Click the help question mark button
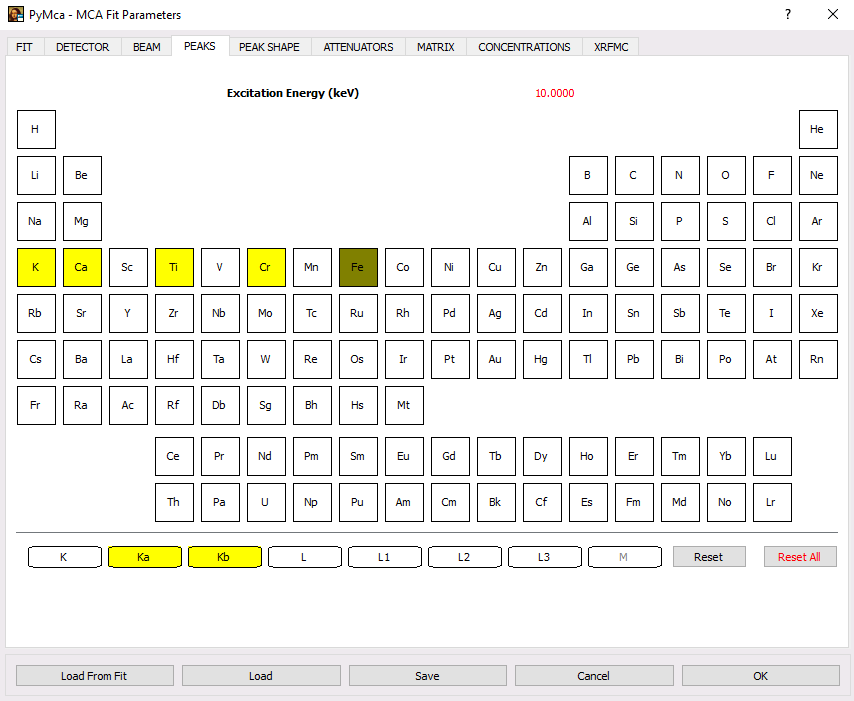 (x=788, y=14)
